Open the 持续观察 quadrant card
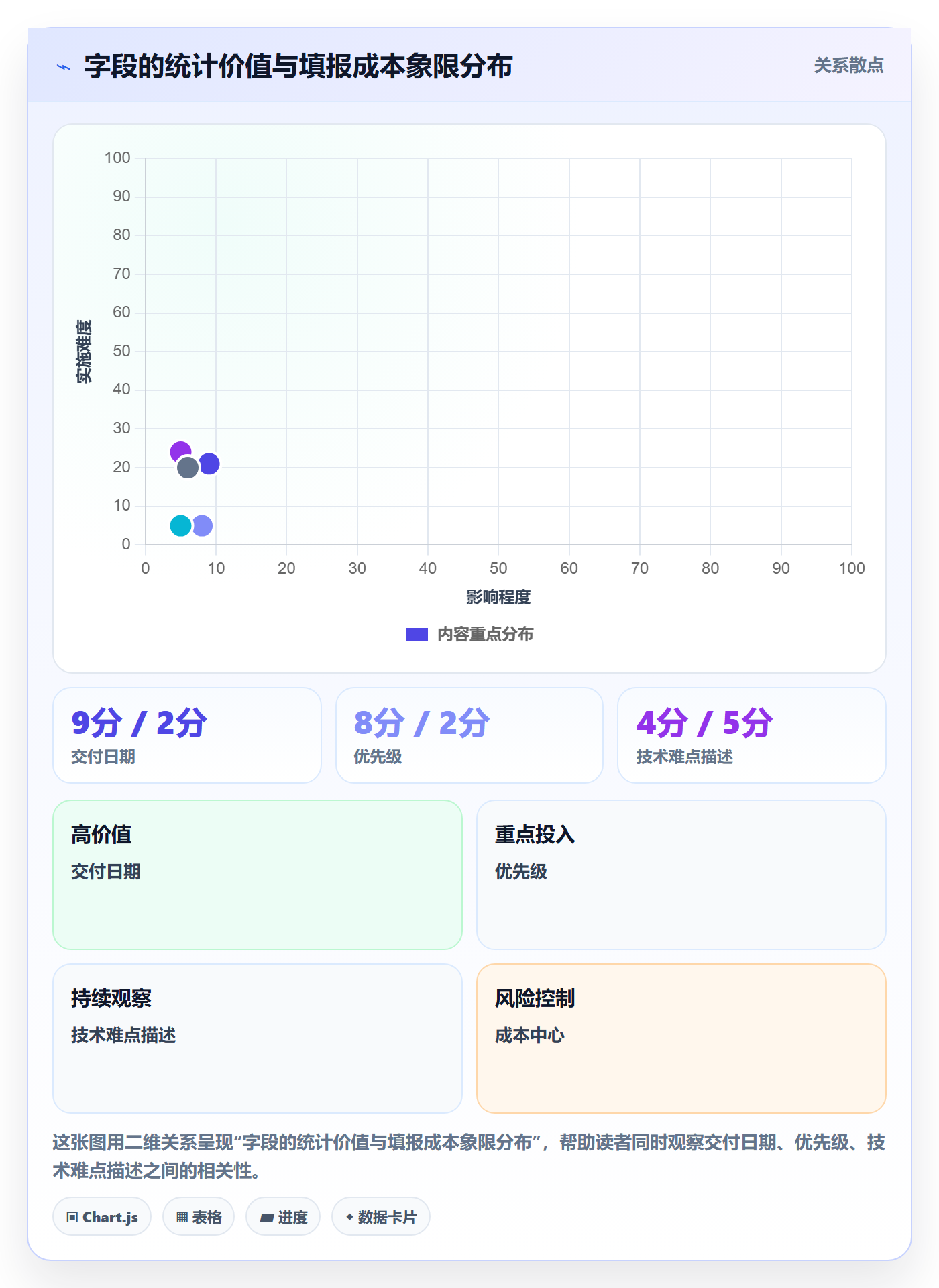The height and width of the screenshot is (1288, 939). (258, 1038)
